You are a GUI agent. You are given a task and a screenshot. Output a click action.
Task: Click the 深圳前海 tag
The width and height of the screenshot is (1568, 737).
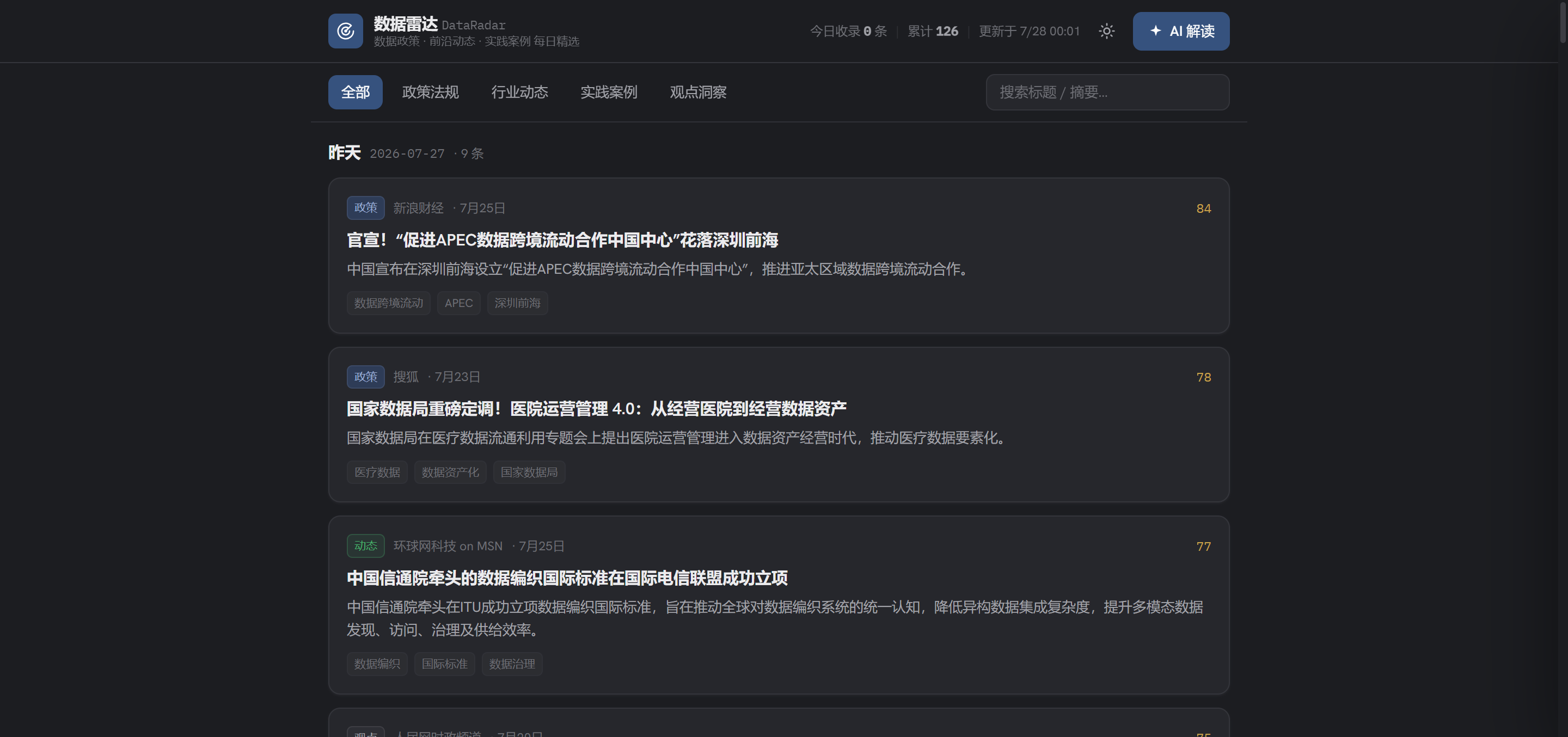[x=517, y=303]
